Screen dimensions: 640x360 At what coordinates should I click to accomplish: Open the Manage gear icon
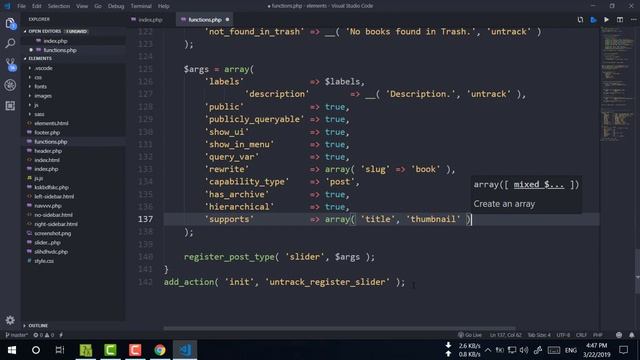coord(10,320)
